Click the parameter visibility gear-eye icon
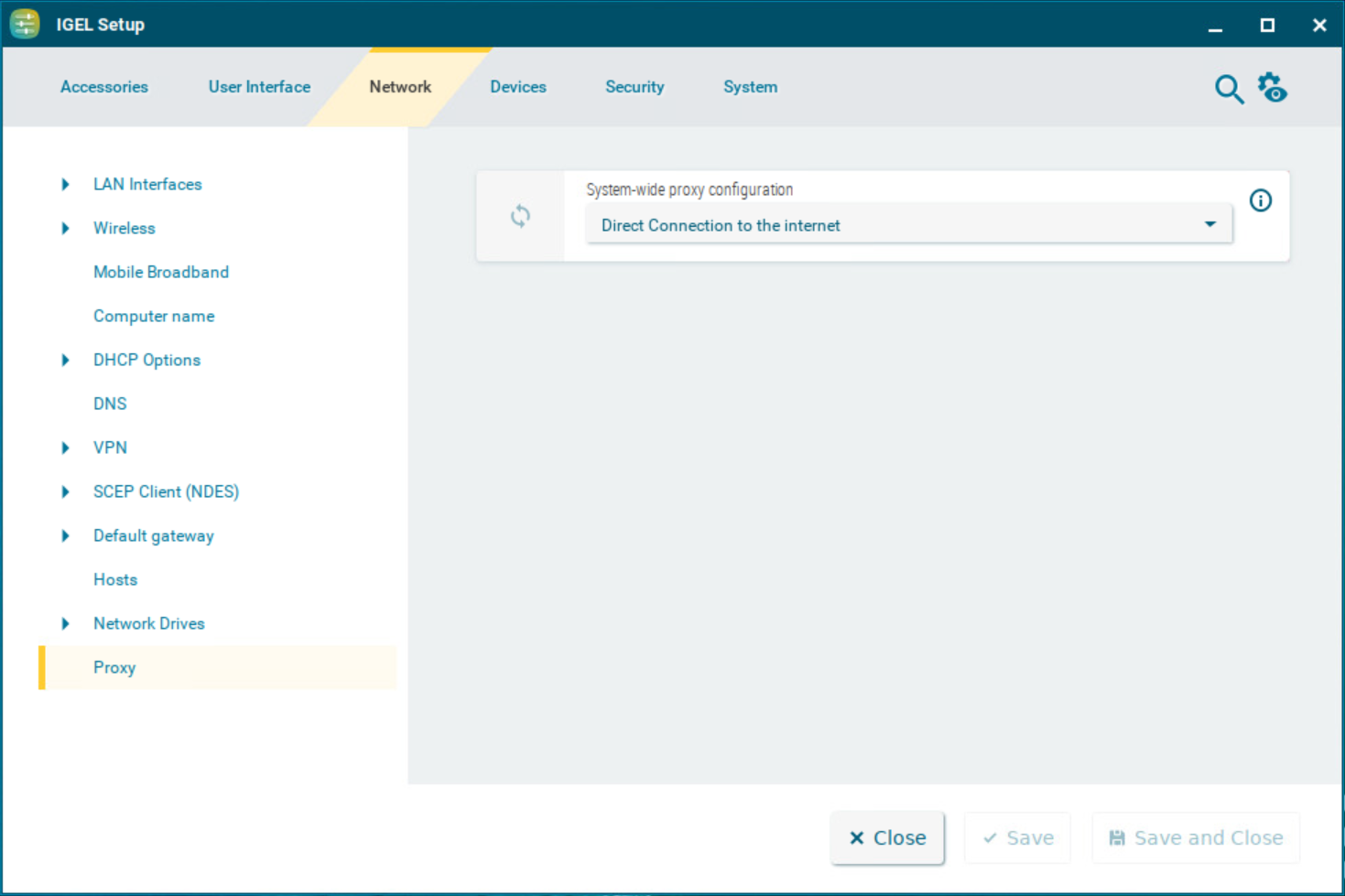 (x=1273, y=87)
